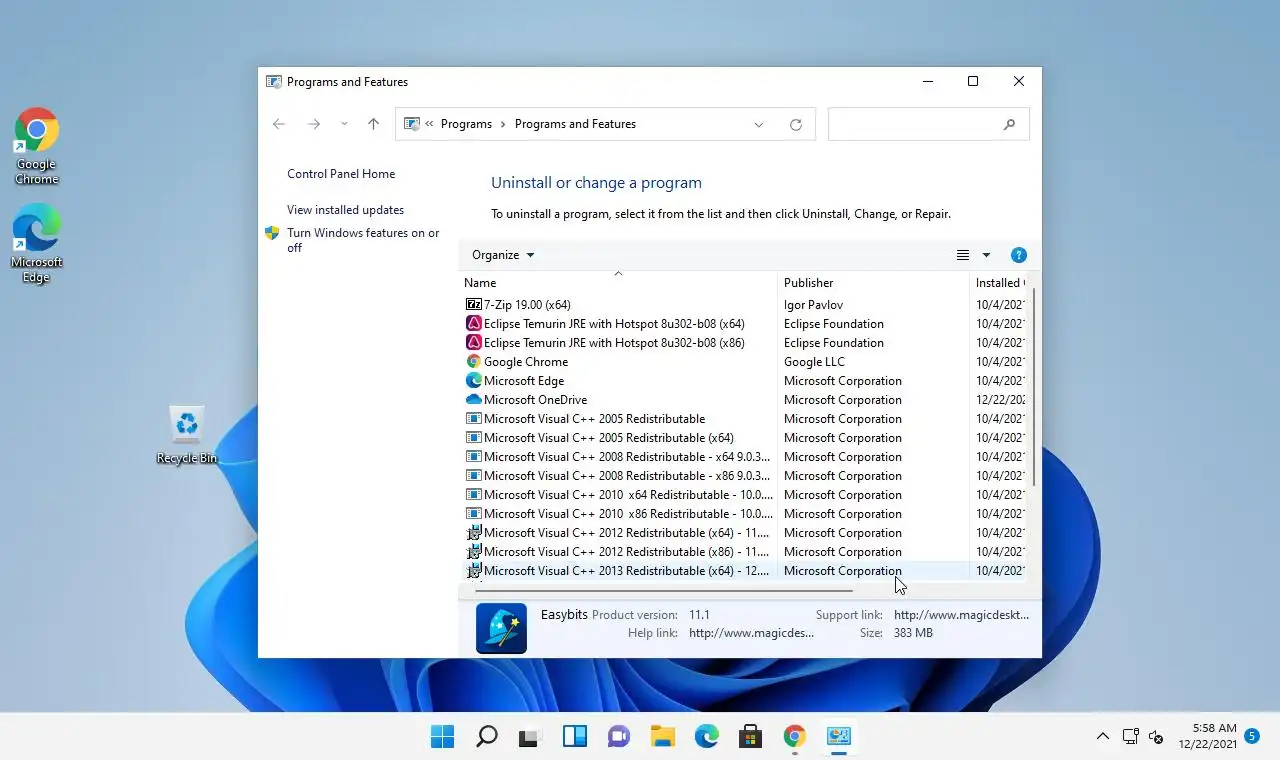Select Visual C++ 2005 Redistributable (x64) row
The image size is (1280, 760).
743,438
